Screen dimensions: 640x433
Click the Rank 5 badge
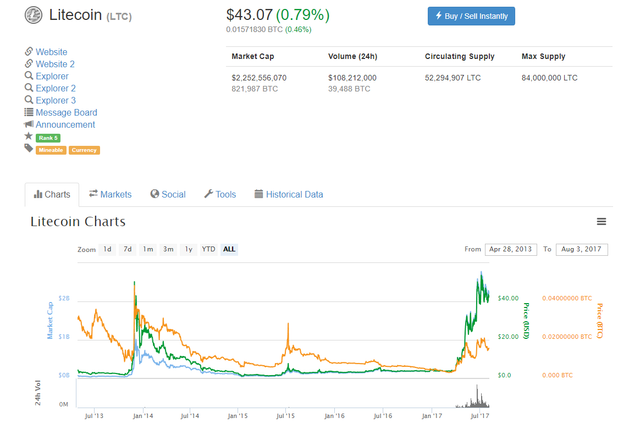48,138
